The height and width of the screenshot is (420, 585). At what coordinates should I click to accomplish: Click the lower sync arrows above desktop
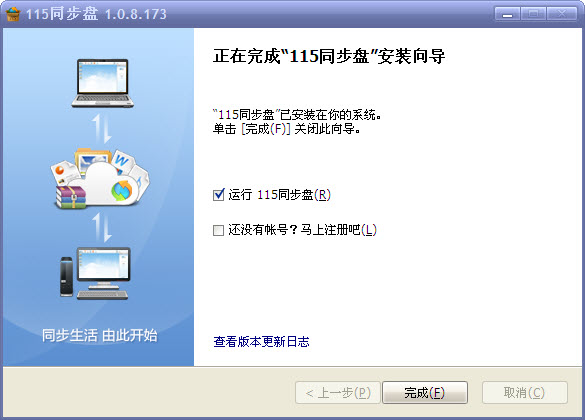102,227
